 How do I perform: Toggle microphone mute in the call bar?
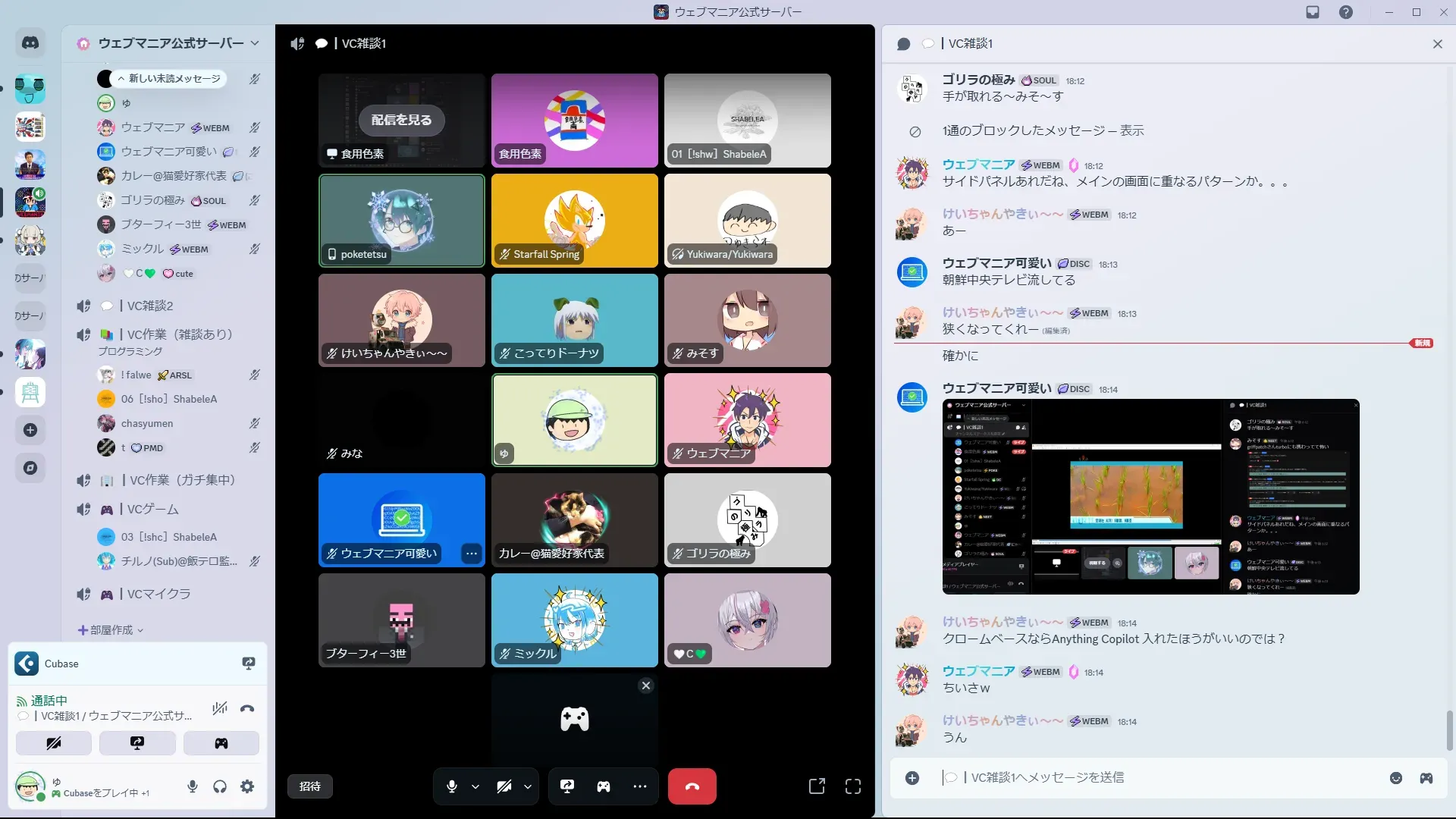(452, 786)
